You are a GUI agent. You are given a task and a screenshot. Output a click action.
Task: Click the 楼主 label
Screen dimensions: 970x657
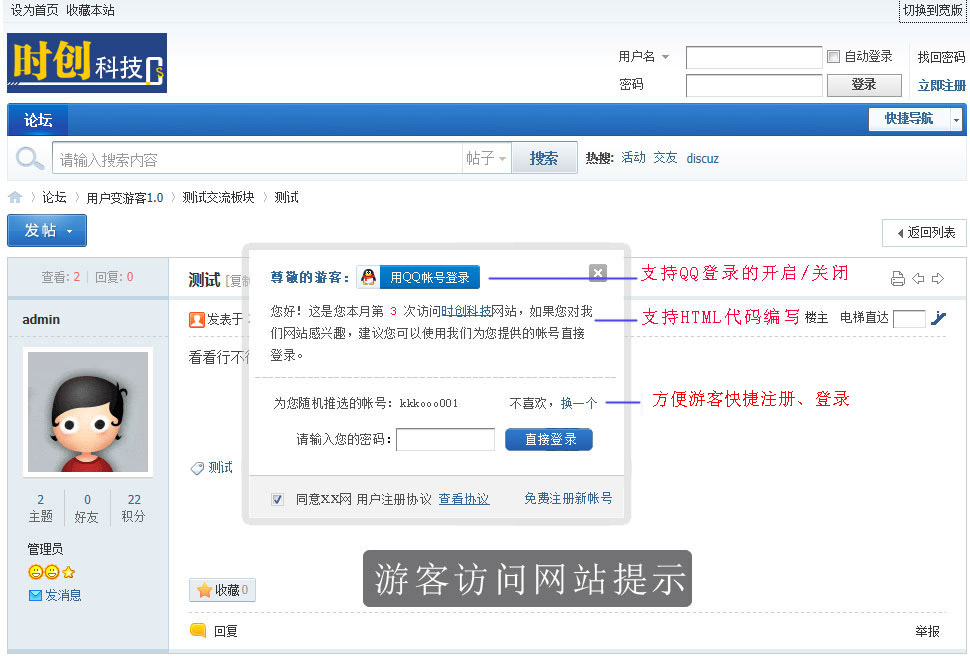coord(817,317)
